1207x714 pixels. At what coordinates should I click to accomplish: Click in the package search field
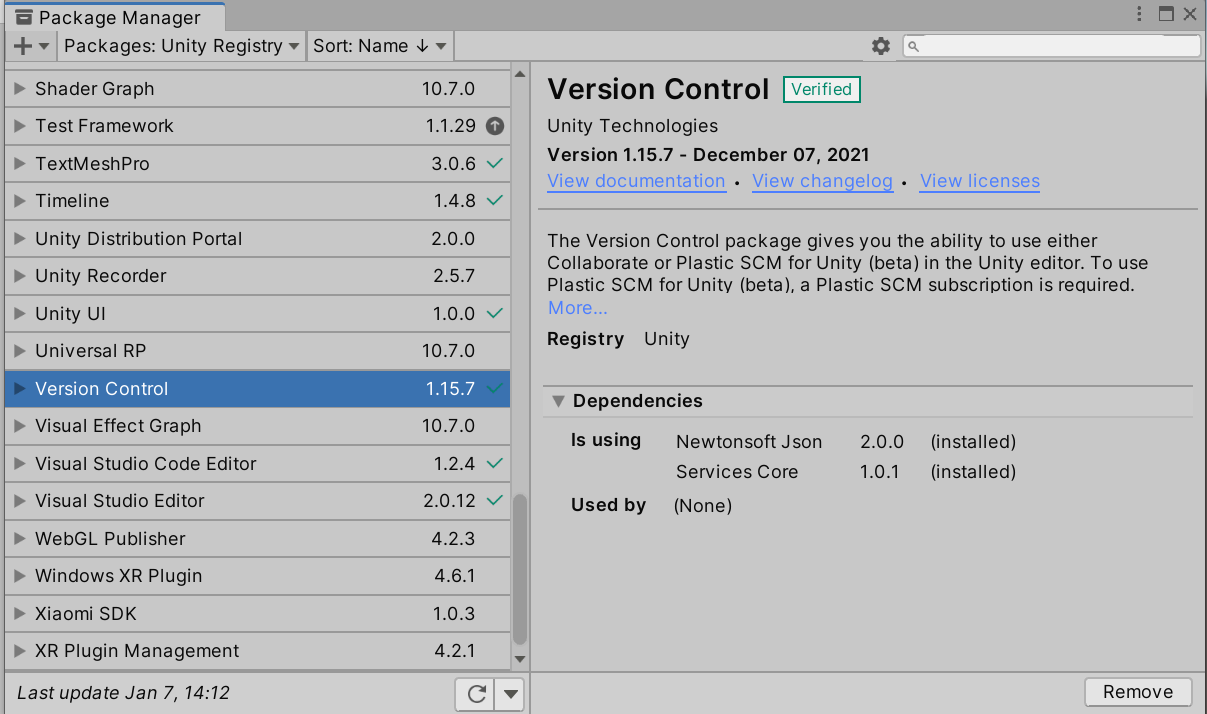point(1052,46)
